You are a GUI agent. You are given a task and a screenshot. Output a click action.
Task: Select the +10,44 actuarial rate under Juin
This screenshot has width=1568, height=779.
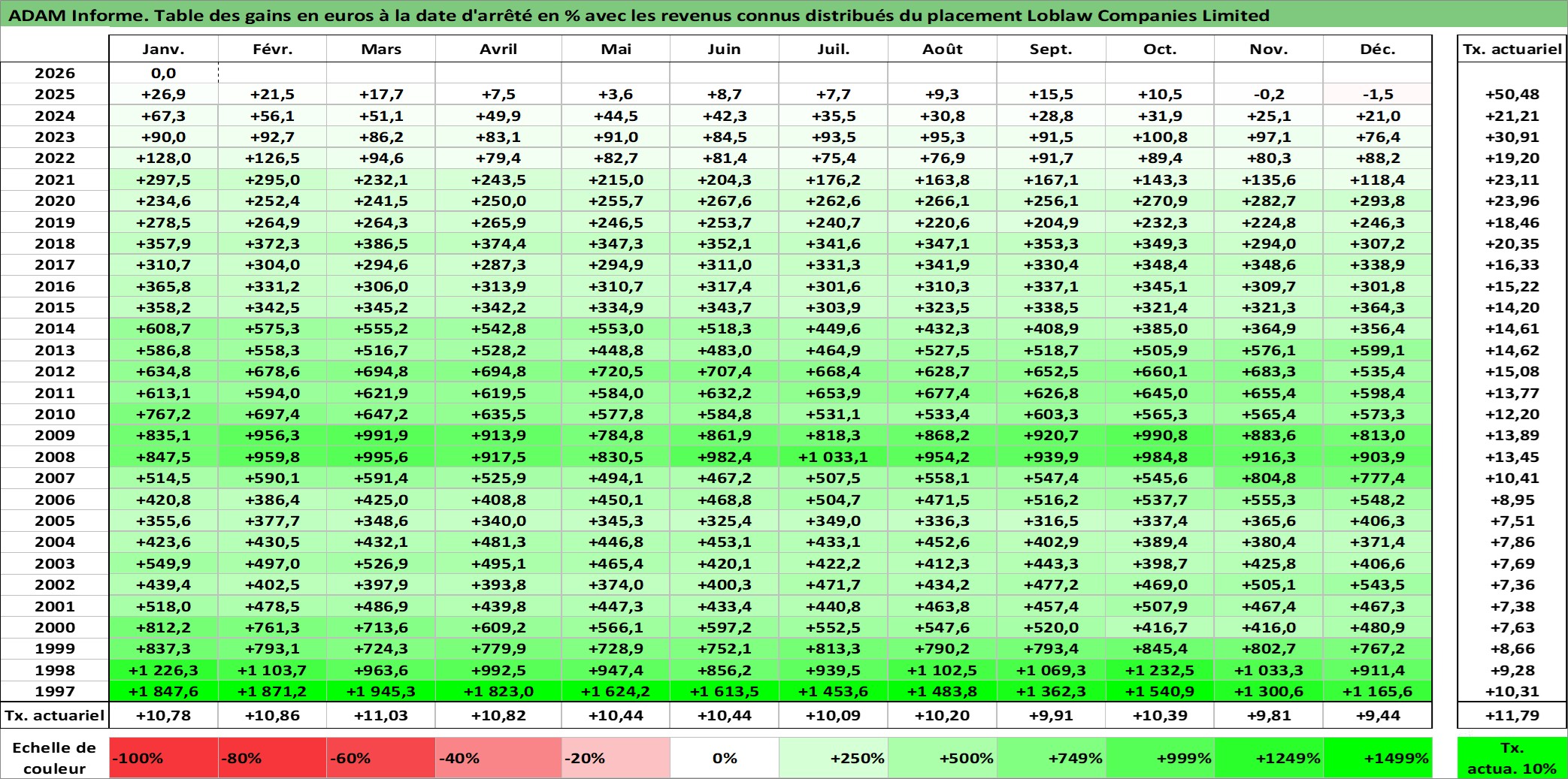pyautogui.click(x=725, y=715)
